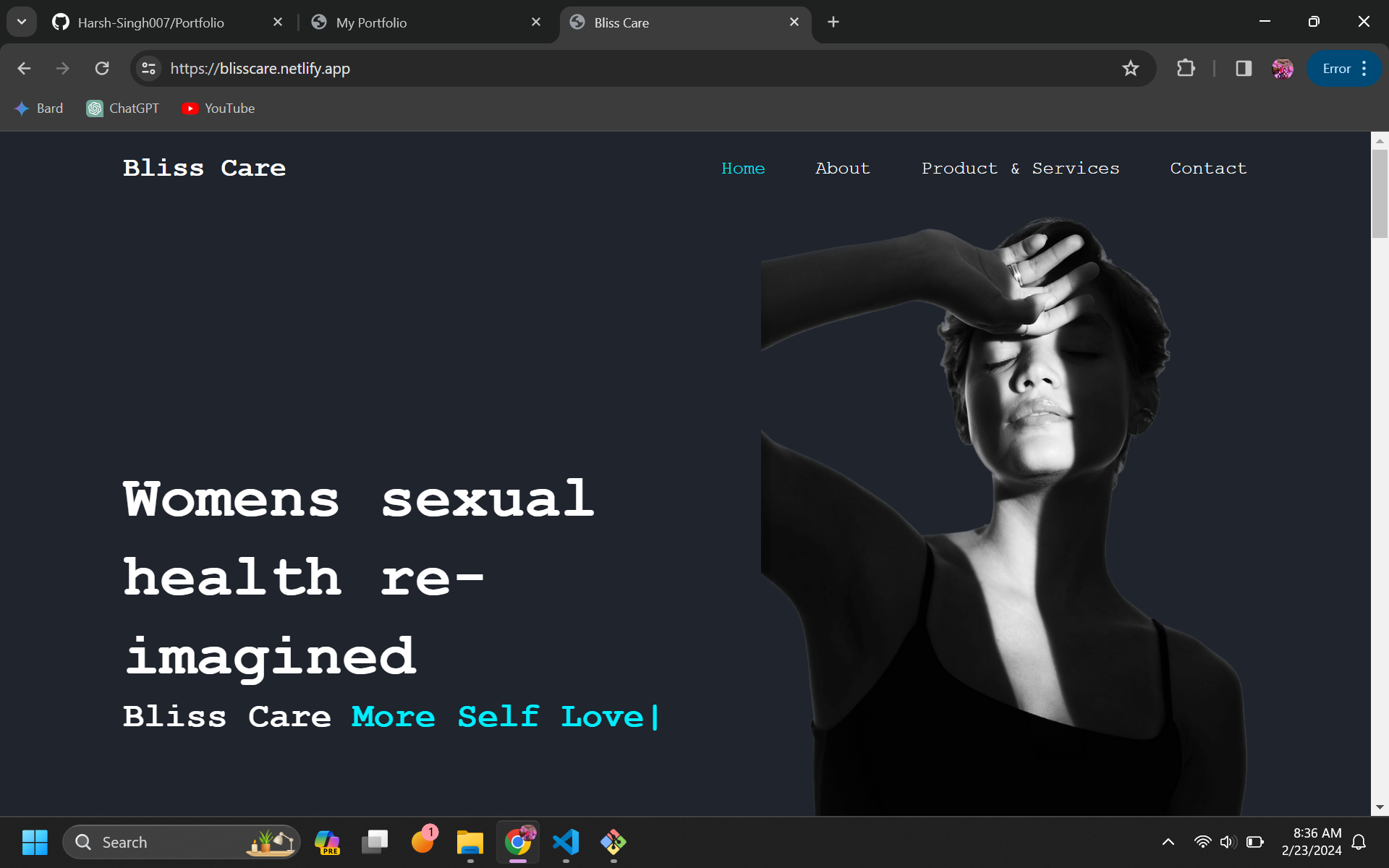
Task: Click the page scrollbar down arrow
Action: [1380, 807]
